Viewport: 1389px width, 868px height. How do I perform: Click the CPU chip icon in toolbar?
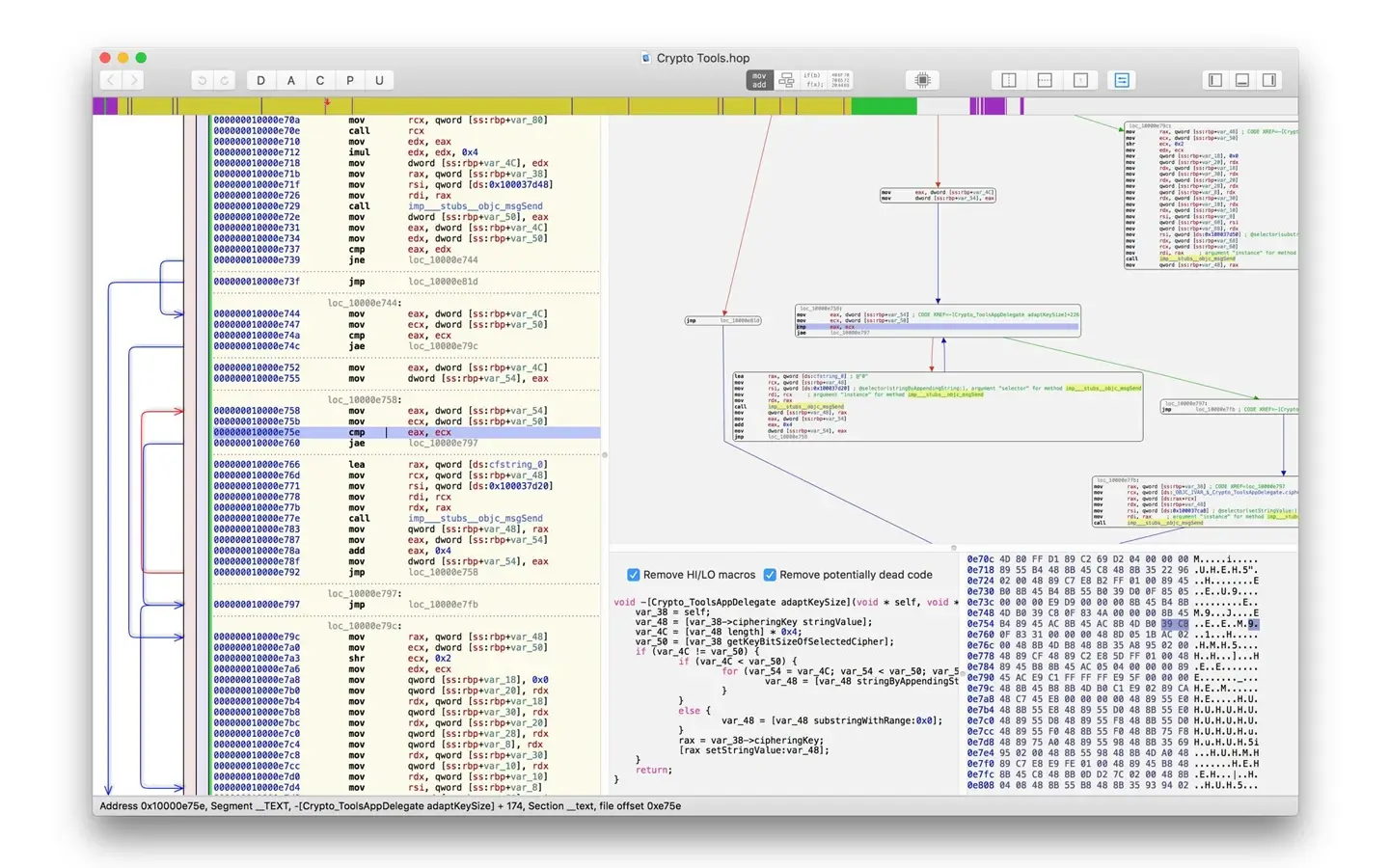pyautogui.click(x=922, y=81)
